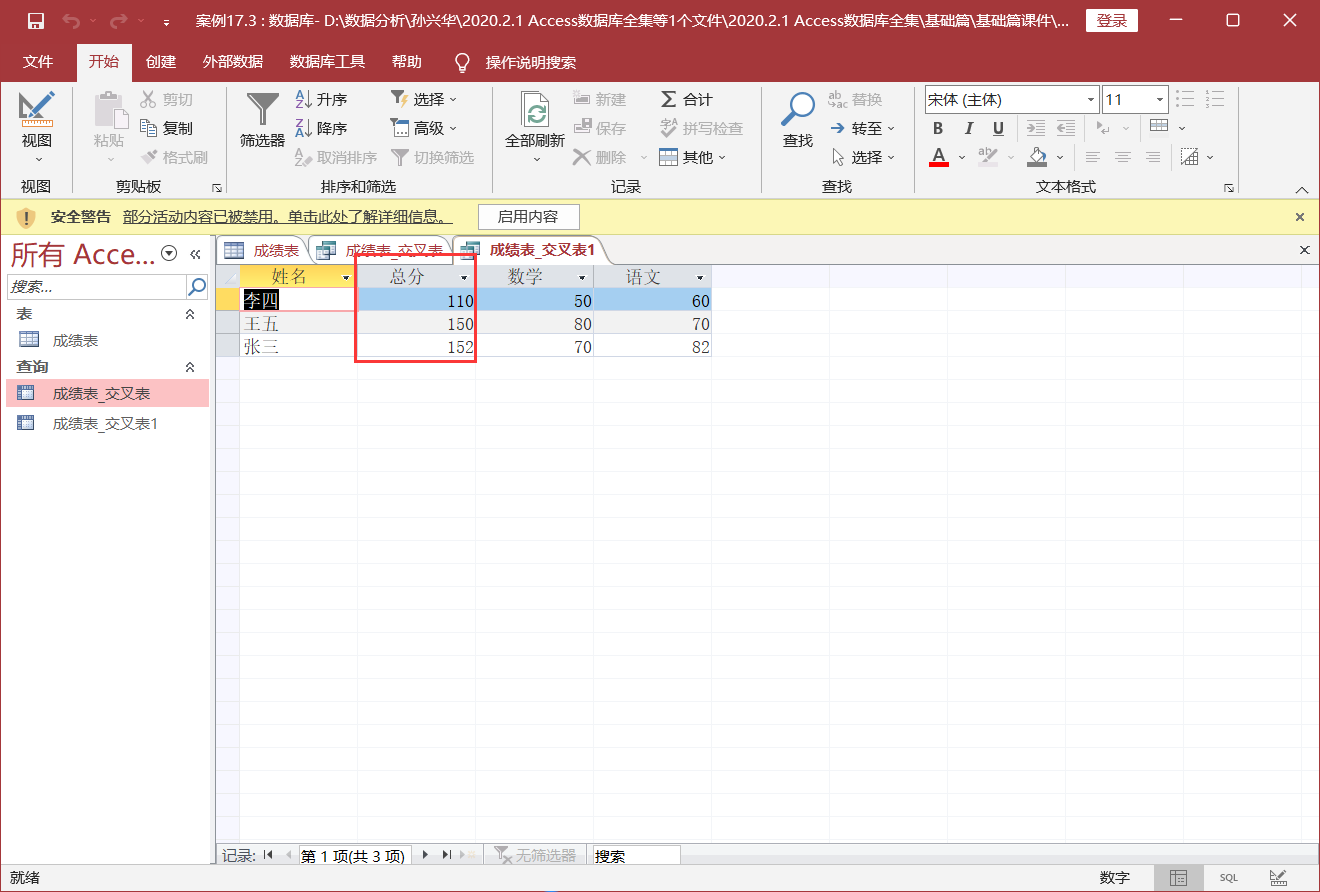
Task: Open the 转至 go-to menu
Action: pyautogui.click(x=863, y=128)
